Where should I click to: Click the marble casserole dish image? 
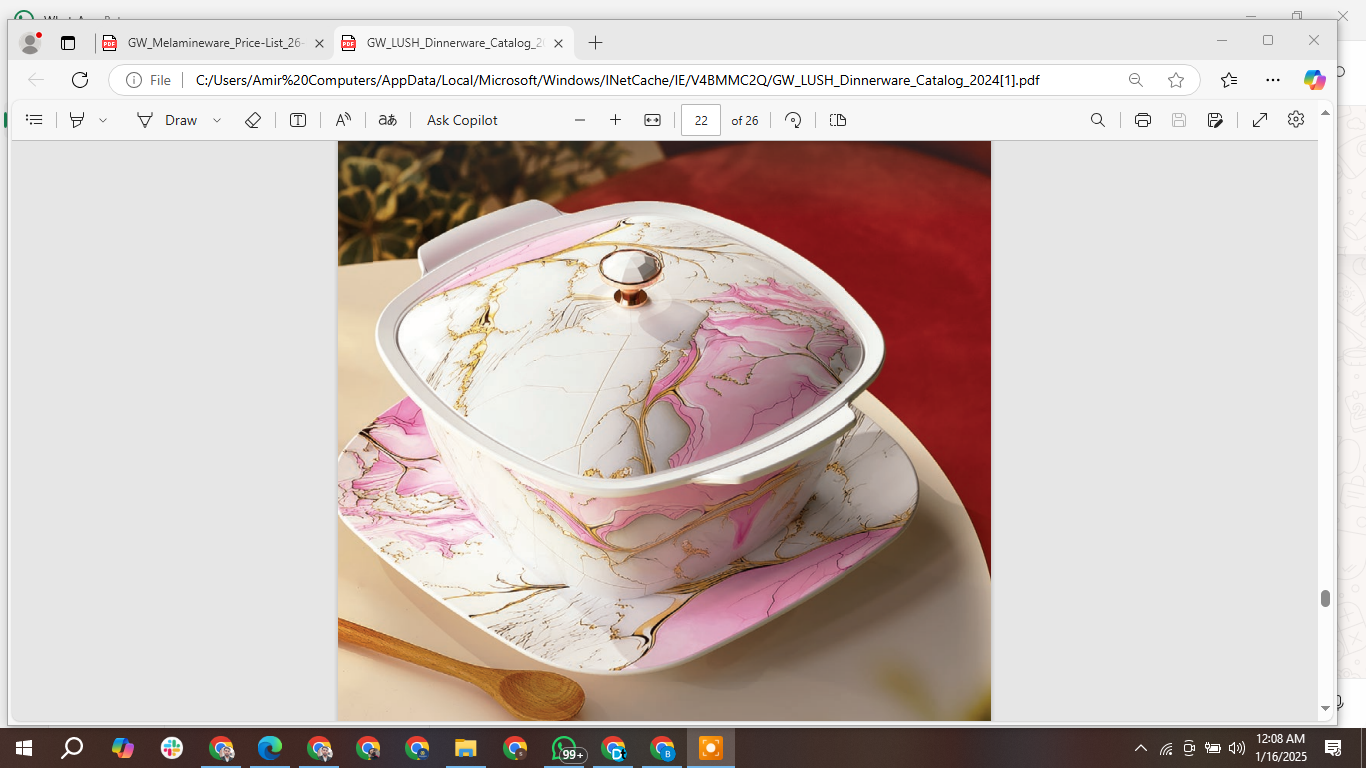click(664, 430)
